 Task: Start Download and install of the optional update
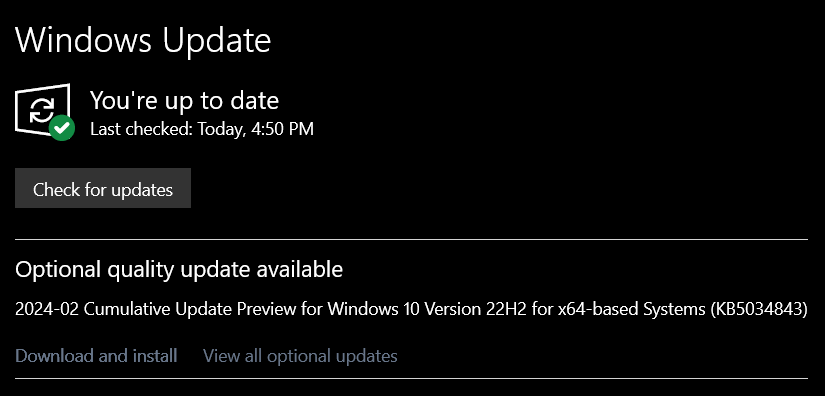[x=96, y=356]
